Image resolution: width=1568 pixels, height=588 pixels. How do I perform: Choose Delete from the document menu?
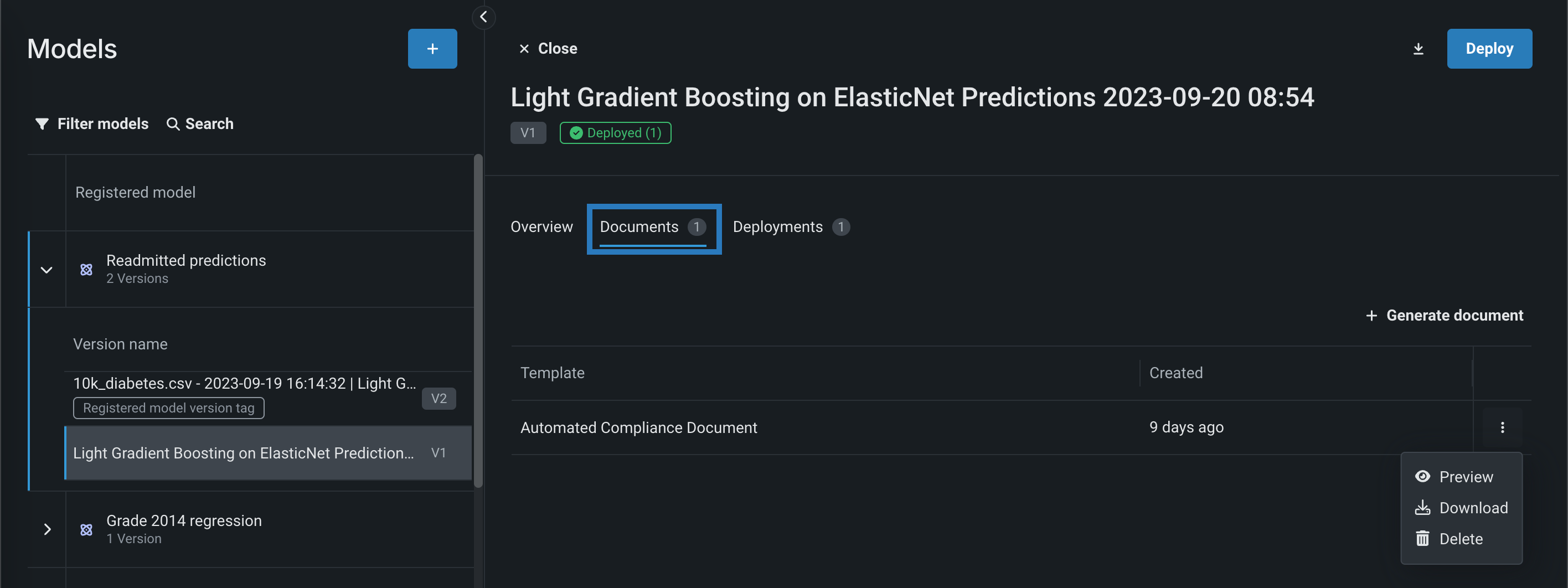tap(1460, 539)
